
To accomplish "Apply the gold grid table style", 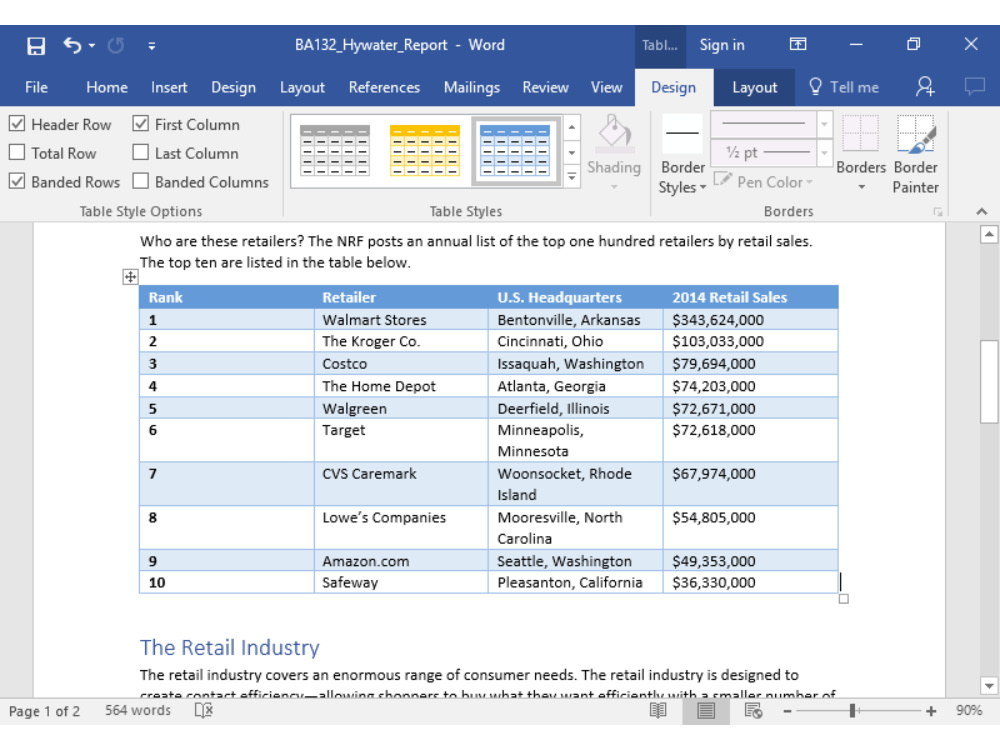I will tap(425, 151).
